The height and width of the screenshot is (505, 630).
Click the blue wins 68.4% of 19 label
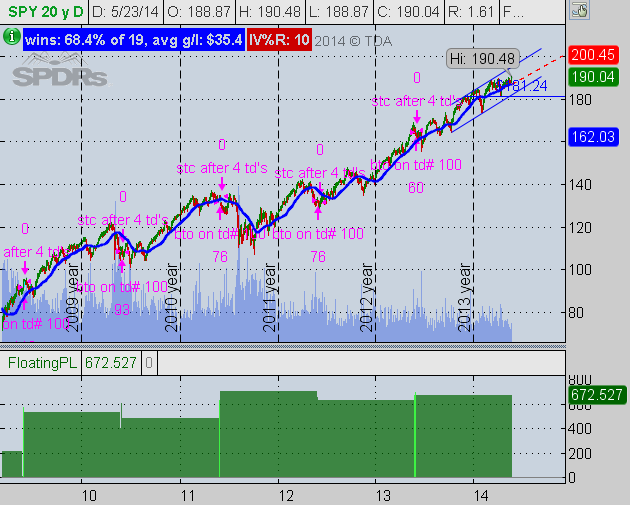pyautogui.click(x=134, y=40)
